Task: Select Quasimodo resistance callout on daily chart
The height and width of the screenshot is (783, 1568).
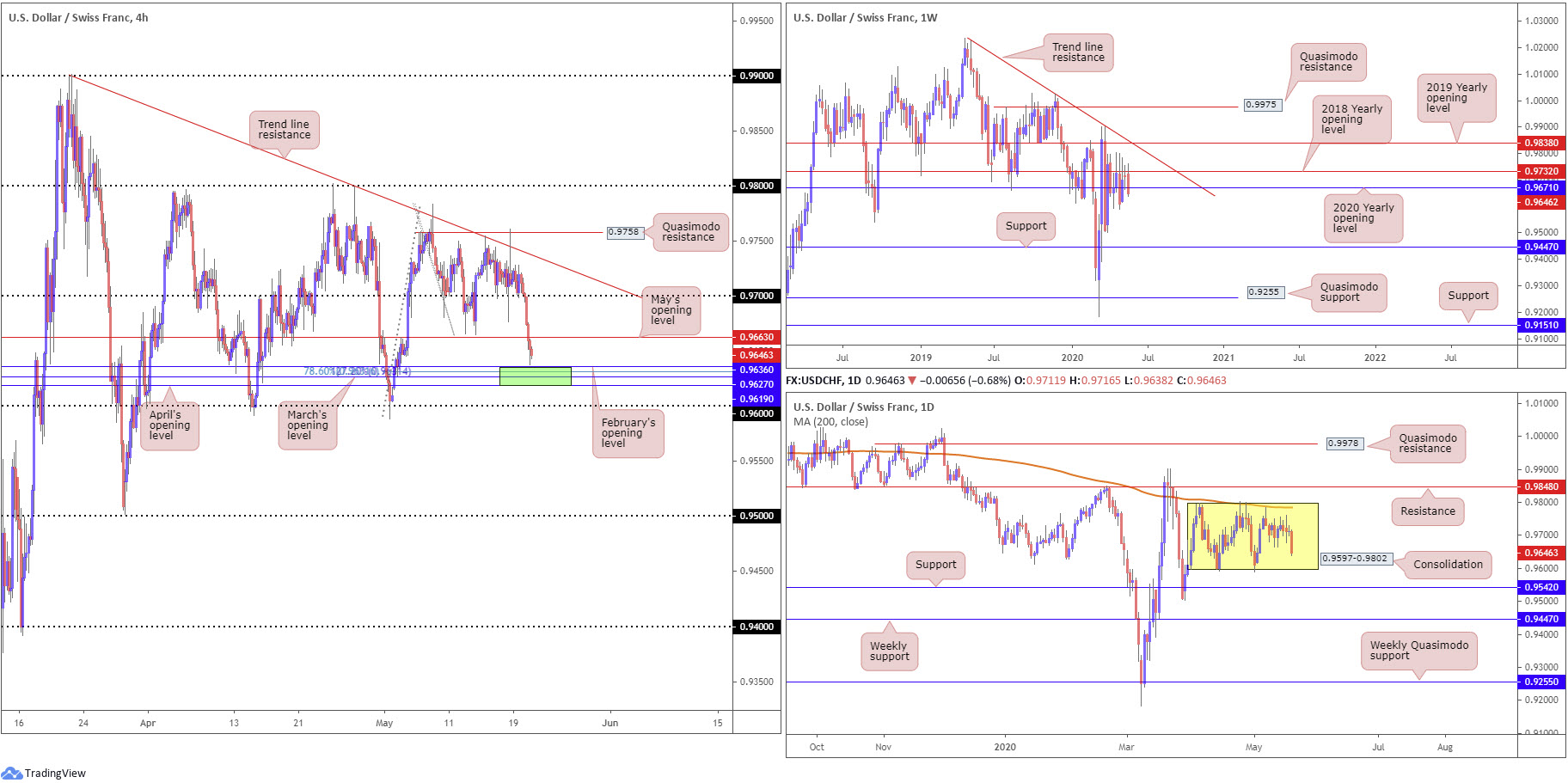Action: pyautogui.click(x=1428, y=443)
